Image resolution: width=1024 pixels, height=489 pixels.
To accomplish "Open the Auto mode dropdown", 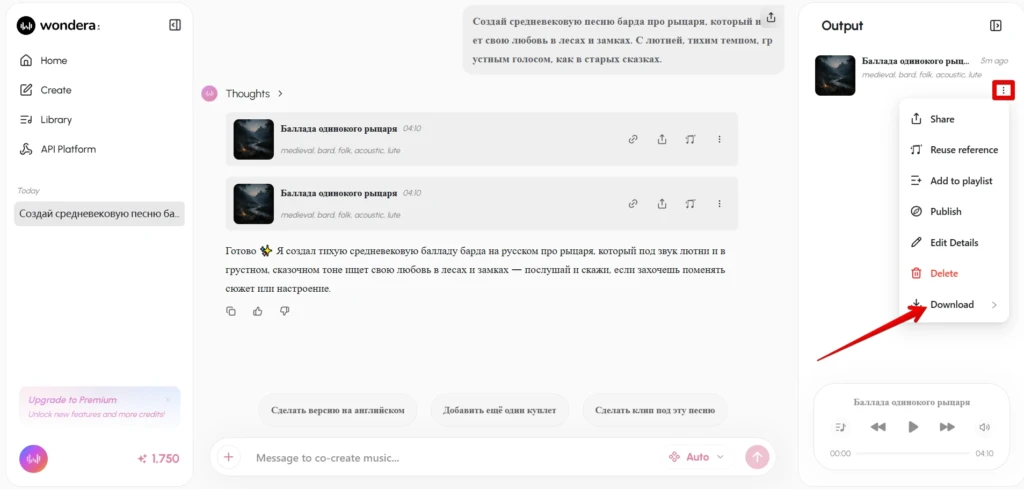I will tap(697, 457).
